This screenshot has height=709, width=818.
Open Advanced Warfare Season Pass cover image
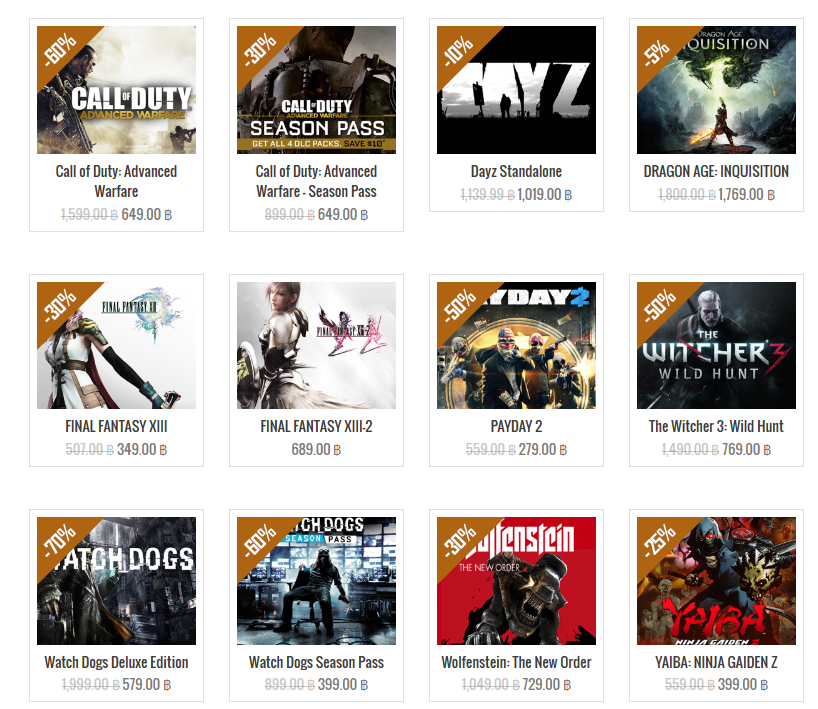316,90
